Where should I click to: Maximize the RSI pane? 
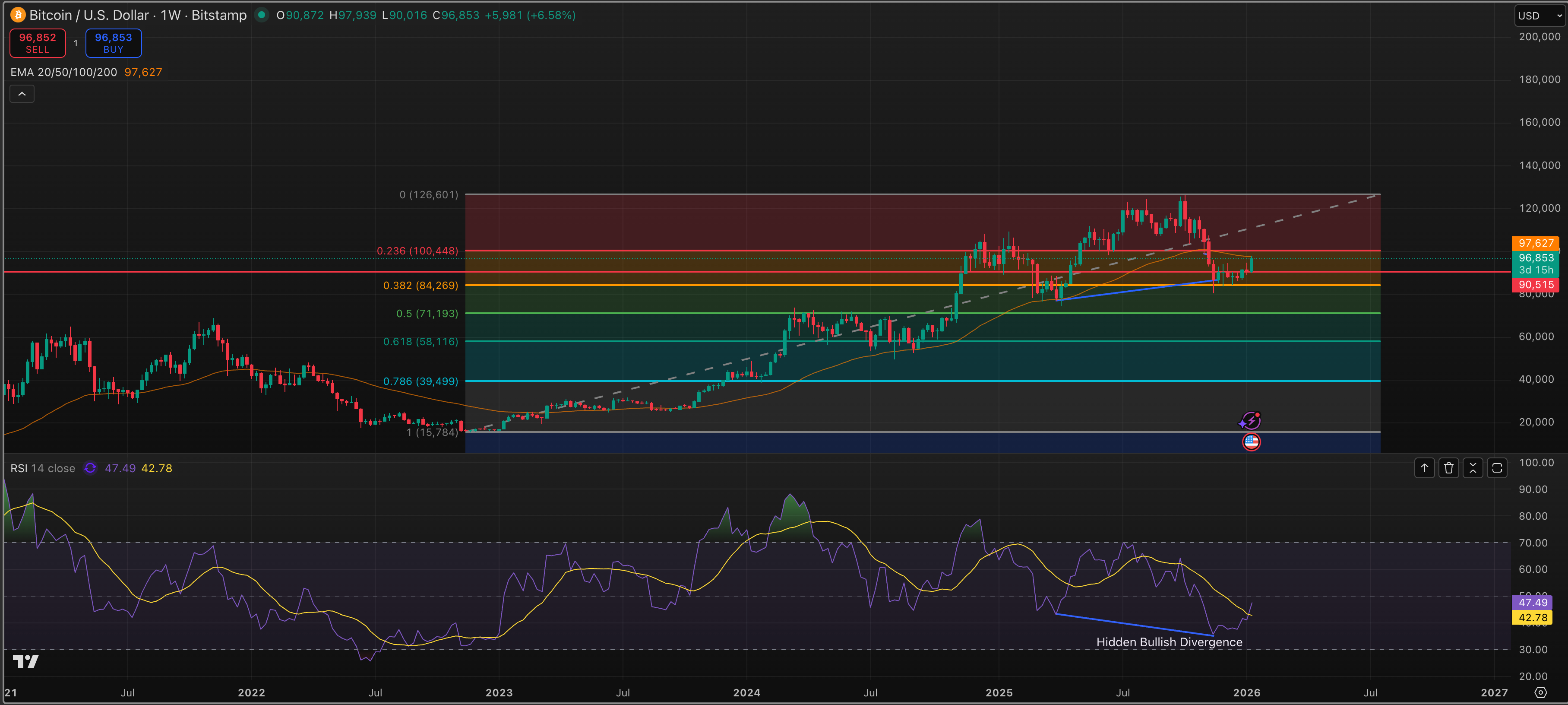click(x=1497, y=468)
